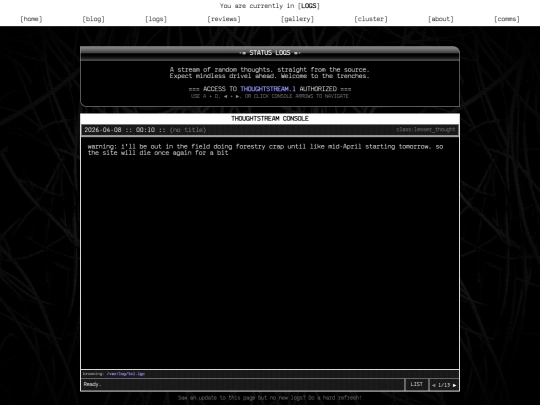Click 'You are currently in [LOGS]' text
Image resolution: width=540 pixels, height=405 pixels.
(270, 6)
